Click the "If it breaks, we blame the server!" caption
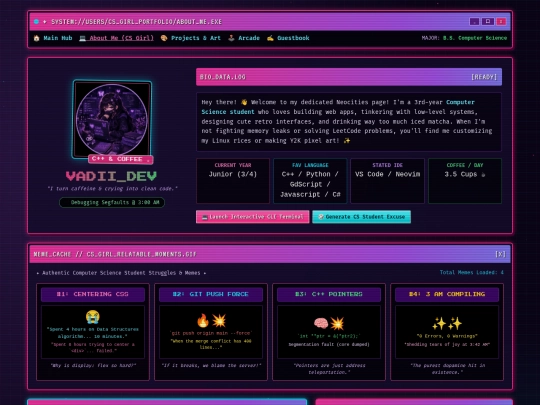Image resolution: width=540 pixels, height=405 pixels. 211,365
